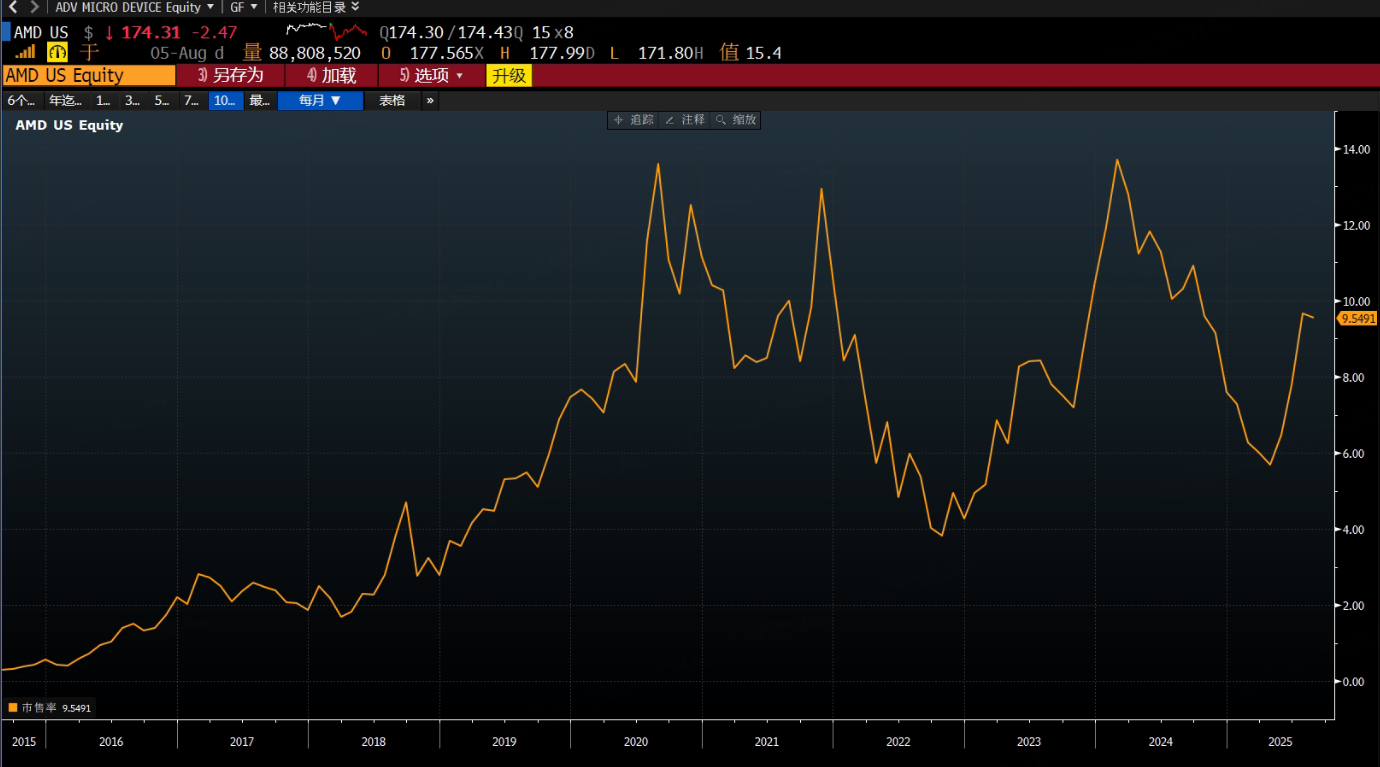
Task: Click the signal strength bars icon
Action: click(25, 52)
